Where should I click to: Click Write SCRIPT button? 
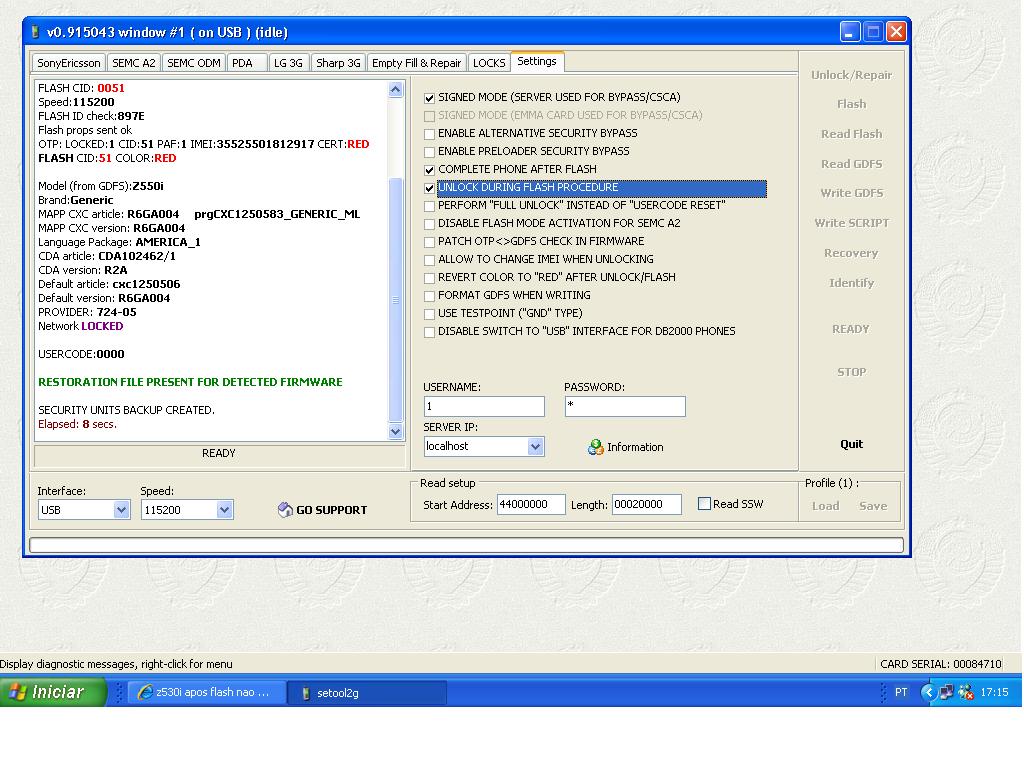(851, 223)
